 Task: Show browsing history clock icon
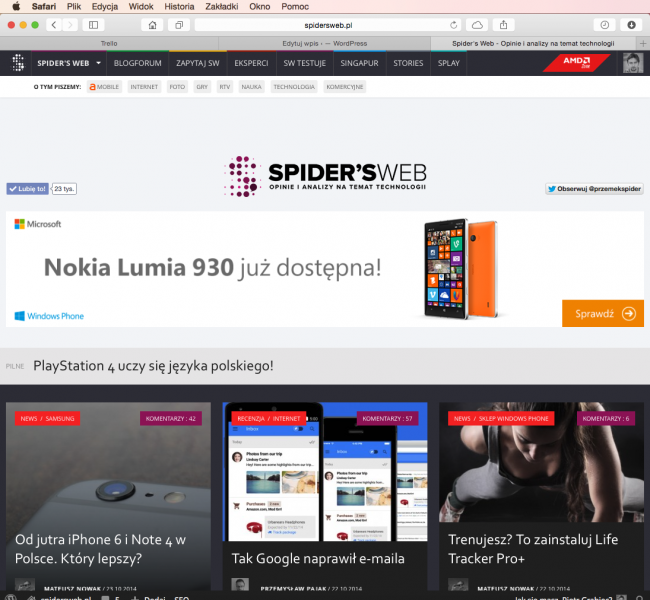tap(605, 25)
